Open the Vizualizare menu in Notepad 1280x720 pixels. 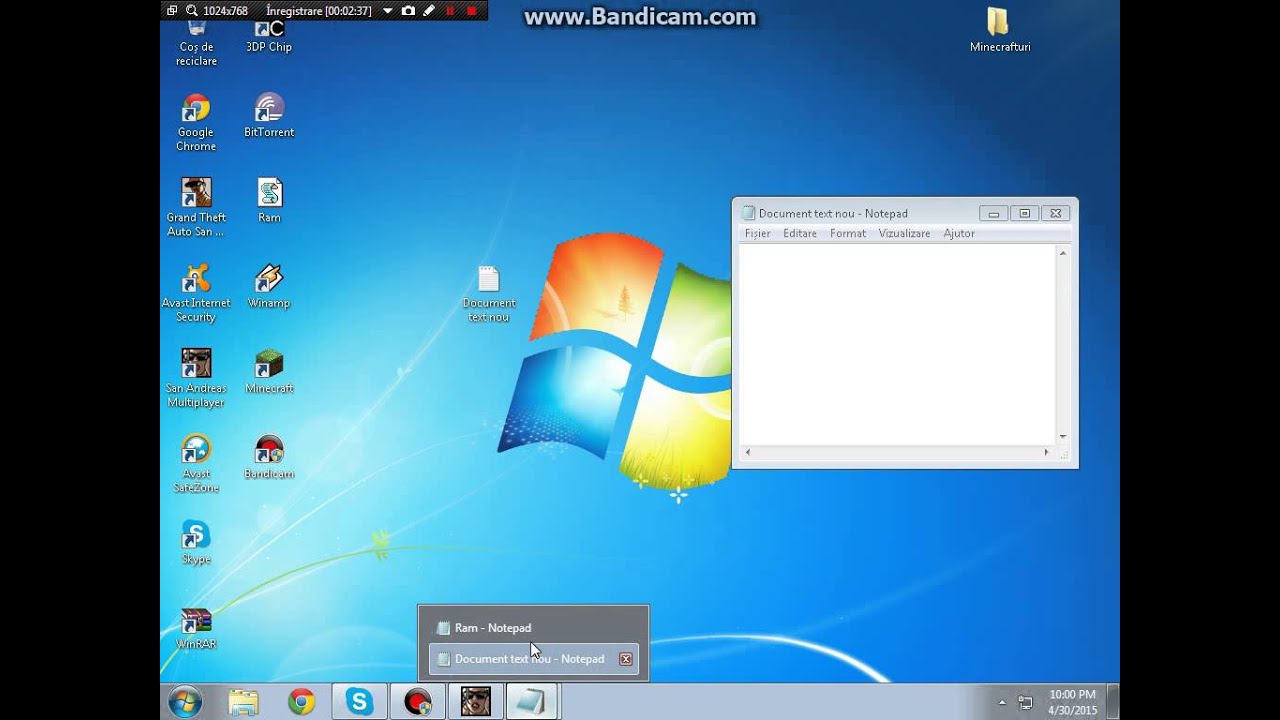(904, 233)
